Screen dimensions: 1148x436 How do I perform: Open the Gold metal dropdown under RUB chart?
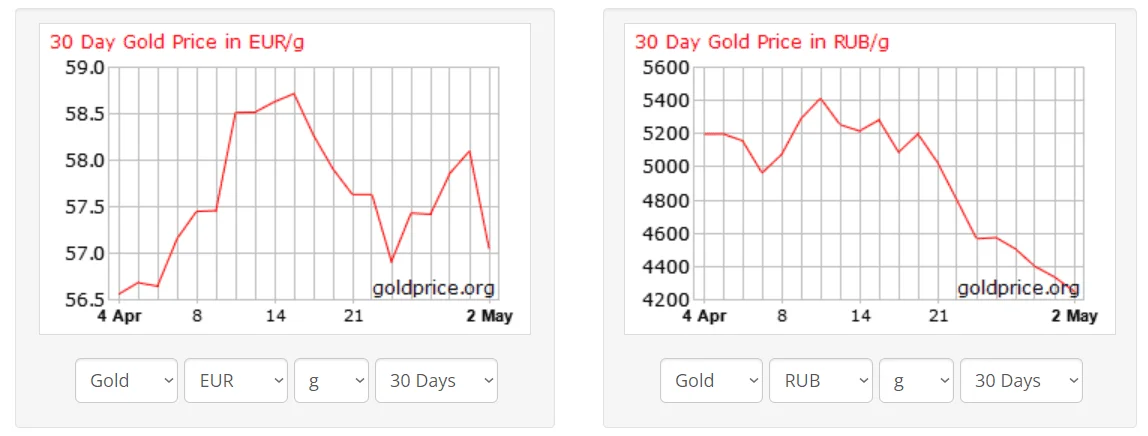pyautogui.click(x=711, y=380)
